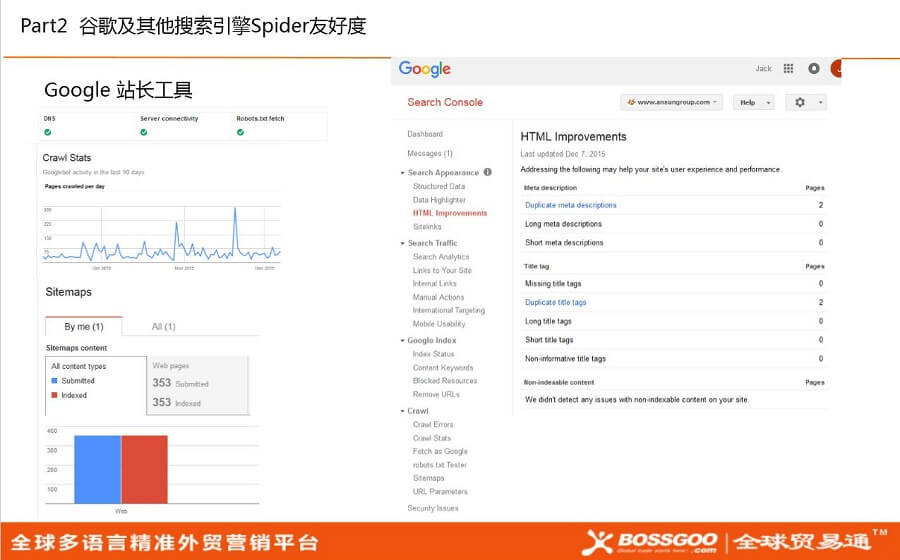Click the red Indexed bar in chart
900x560 pixels.
point(145,469)
